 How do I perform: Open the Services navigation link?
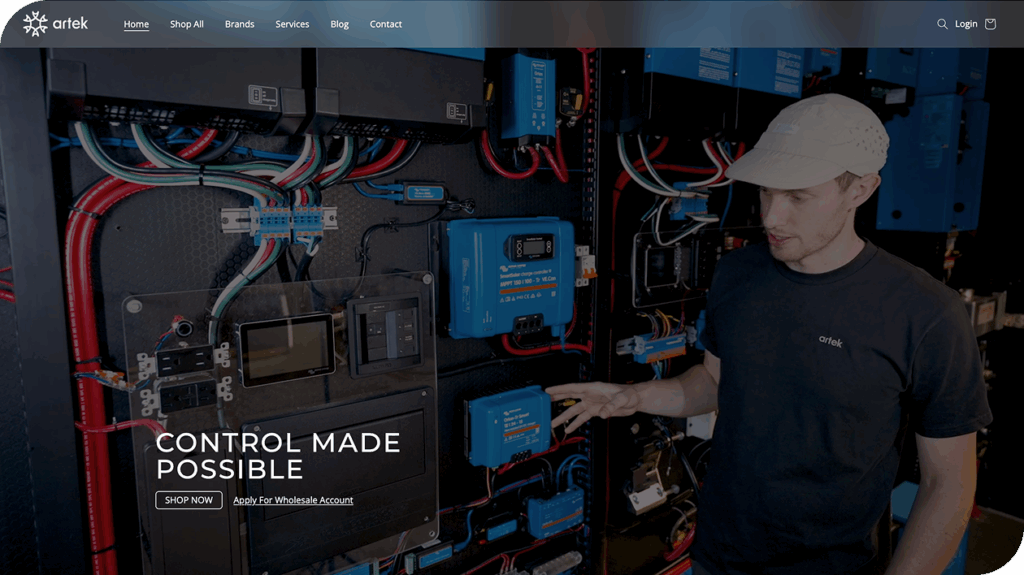pyautogui.click(x=292, y=24)
